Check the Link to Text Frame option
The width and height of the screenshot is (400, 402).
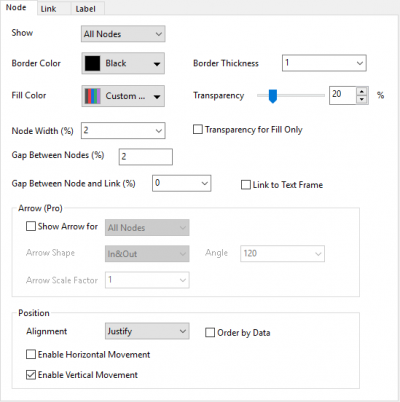click(x=246, y=185)
